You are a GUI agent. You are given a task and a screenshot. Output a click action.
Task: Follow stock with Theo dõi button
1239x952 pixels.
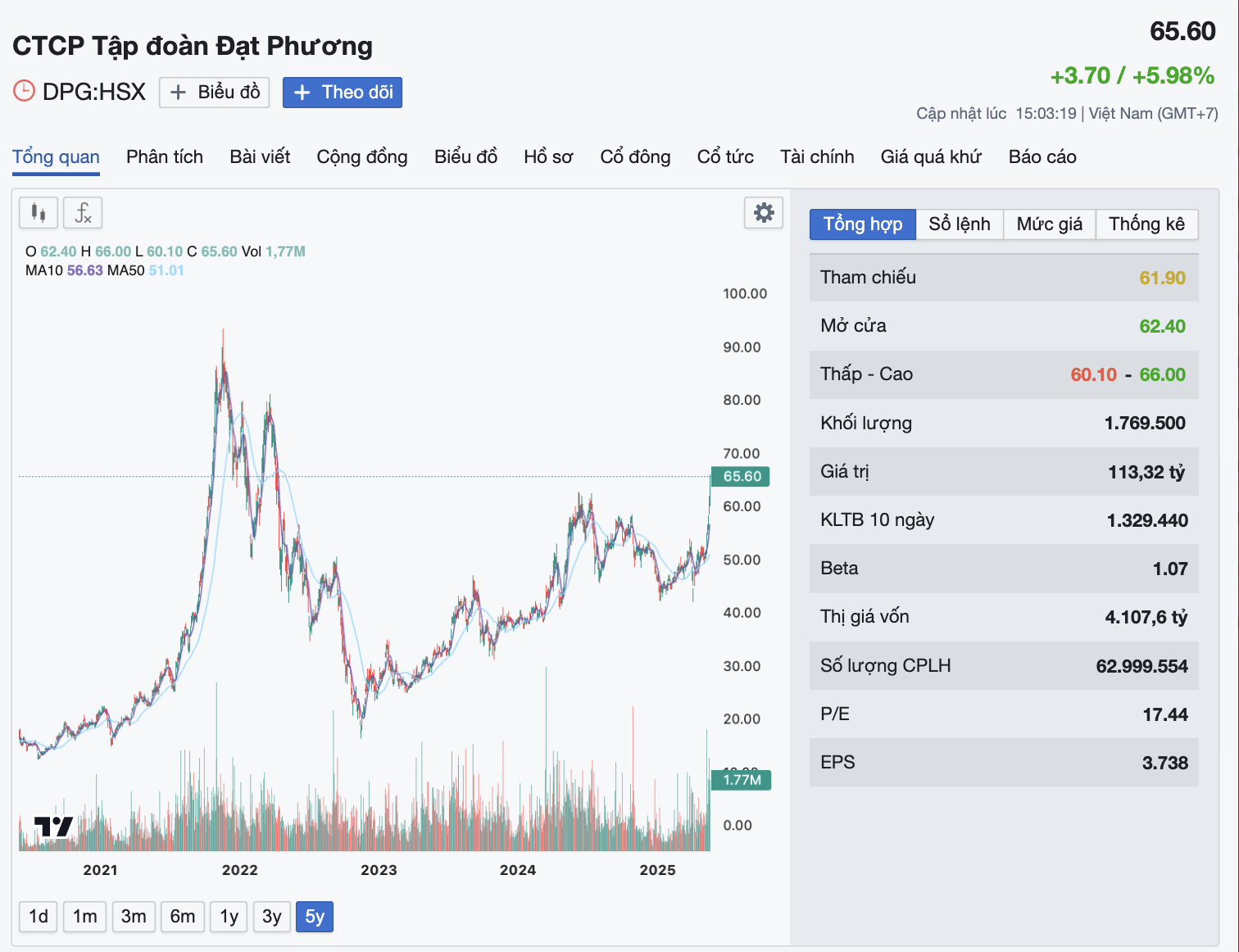(x=343, y=93)
